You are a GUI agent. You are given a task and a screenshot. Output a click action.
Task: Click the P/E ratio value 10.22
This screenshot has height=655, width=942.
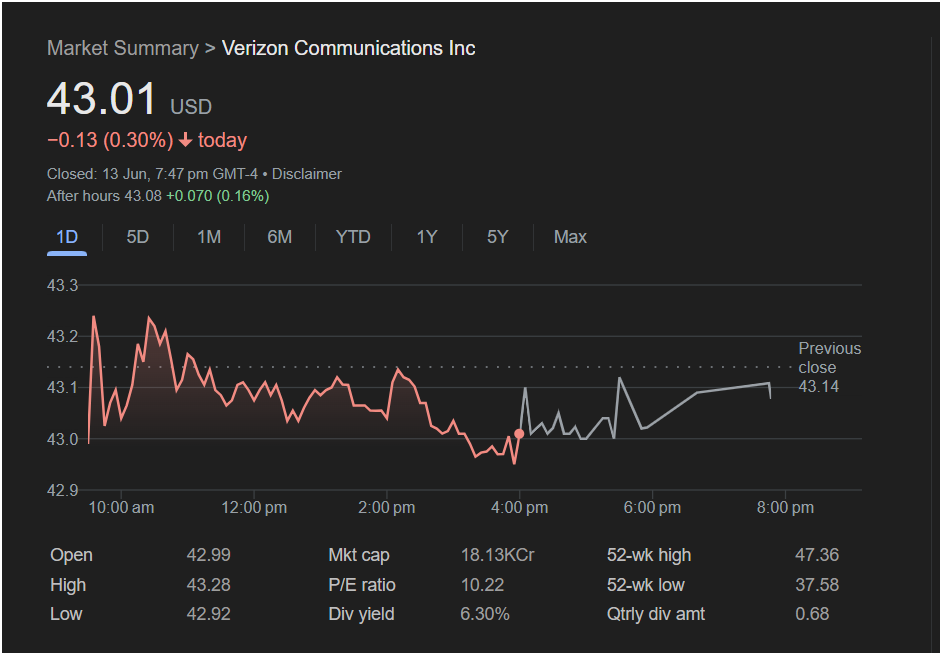[x=482, y=585]
